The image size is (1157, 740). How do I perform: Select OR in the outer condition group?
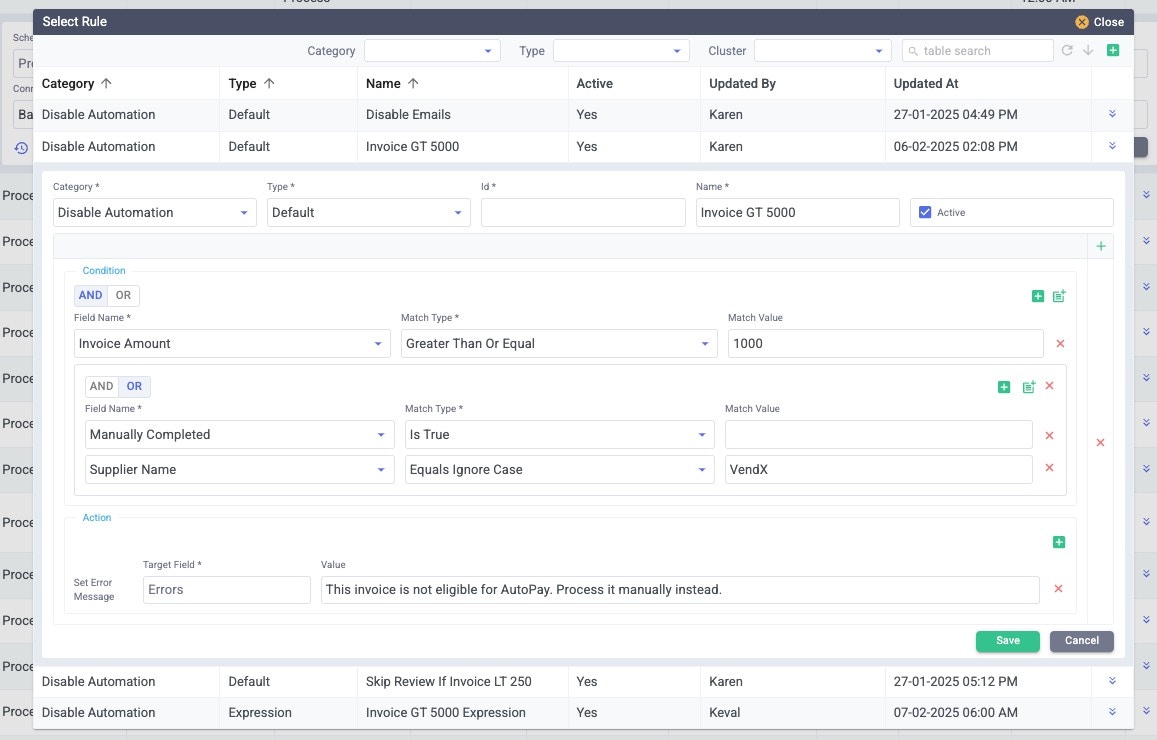coord(123,295)
